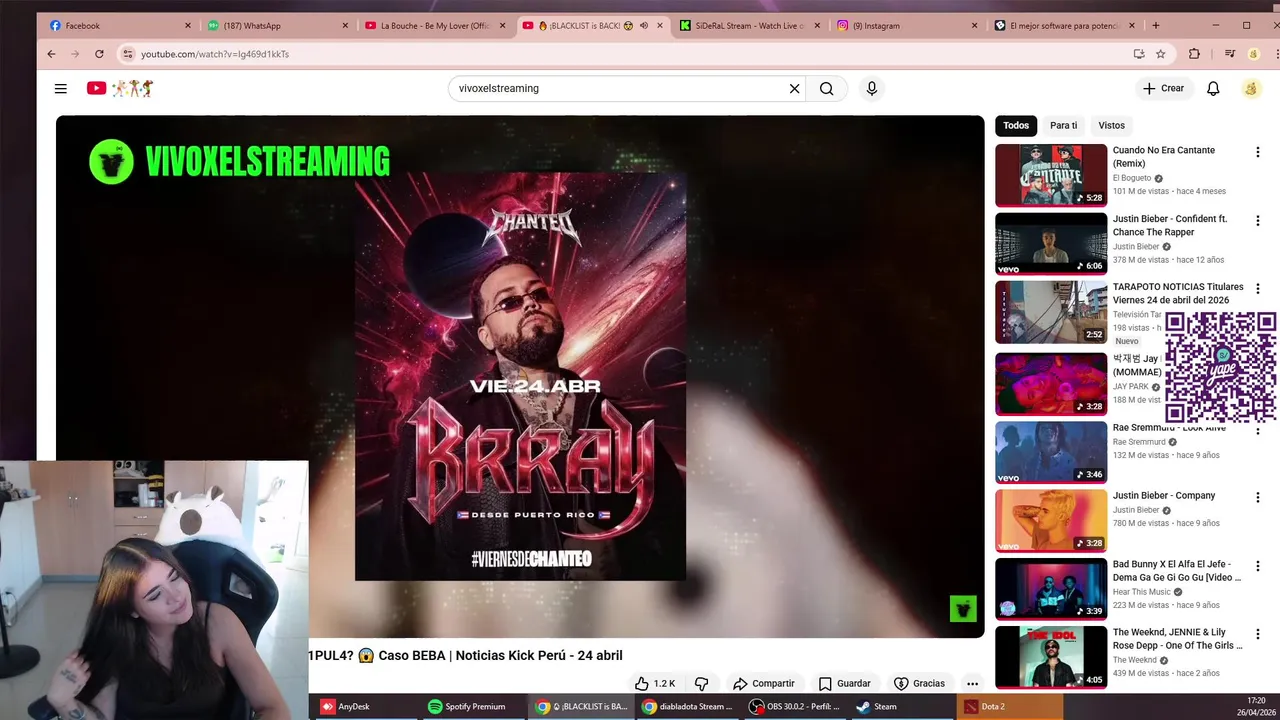Open Justin Bieber - Company thumbnail
This screenshot has width=1280, height=720.
pos(1051,520)
